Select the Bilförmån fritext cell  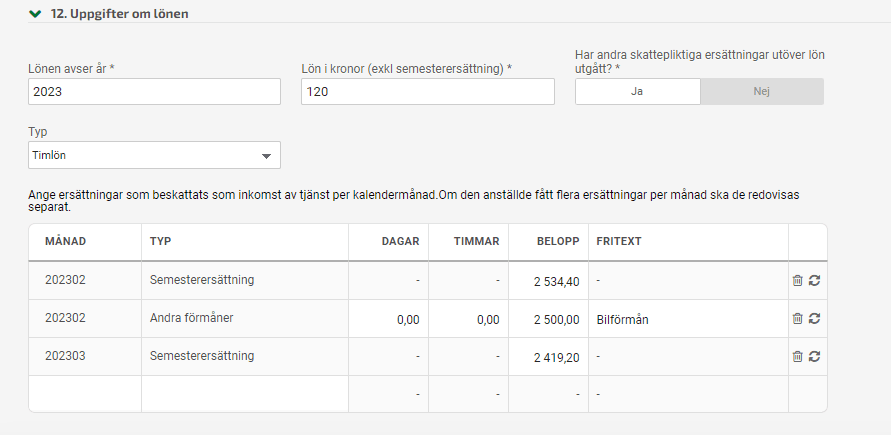[688, 319]
